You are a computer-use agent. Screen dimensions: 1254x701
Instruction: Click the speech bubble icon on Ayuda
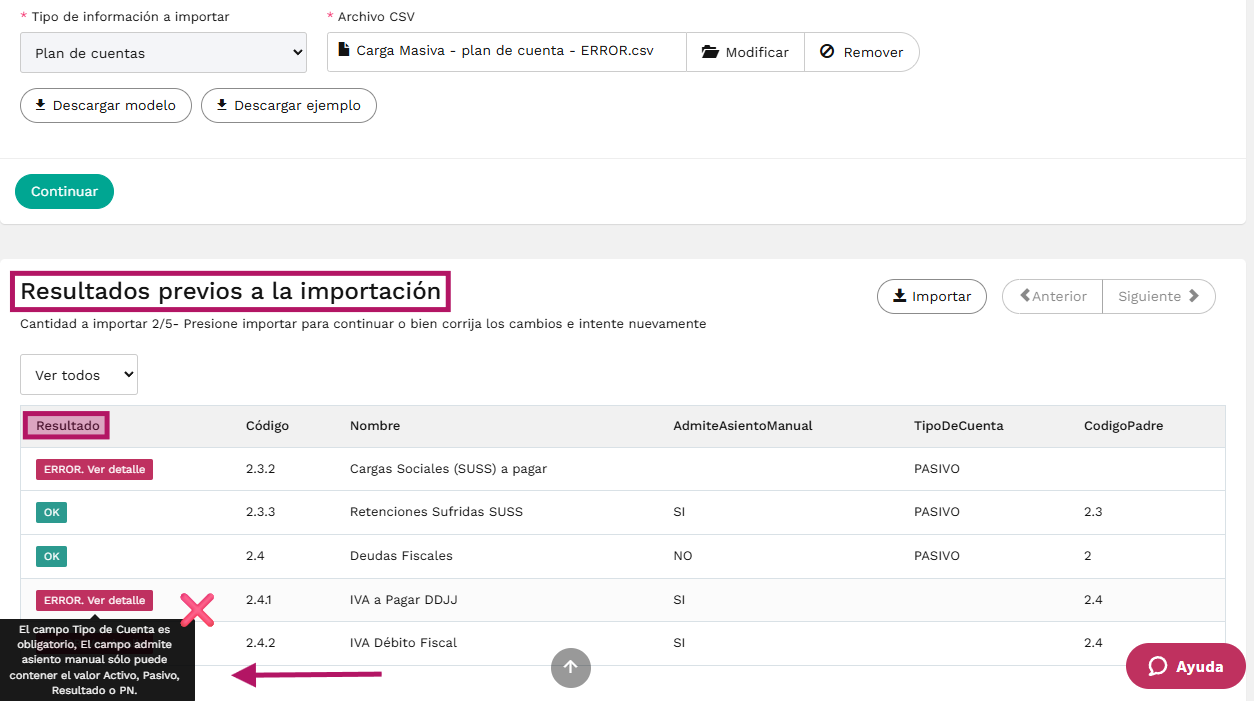coord(1158,667)
